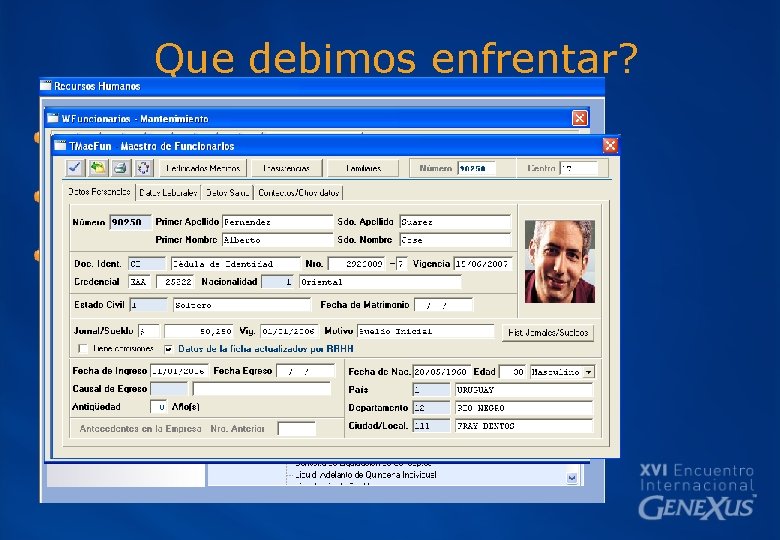Click the Sdo. Apellido field 'Suarez'
Image resolution: width=780 pixels, height=540 pixels.
(455, 222)
